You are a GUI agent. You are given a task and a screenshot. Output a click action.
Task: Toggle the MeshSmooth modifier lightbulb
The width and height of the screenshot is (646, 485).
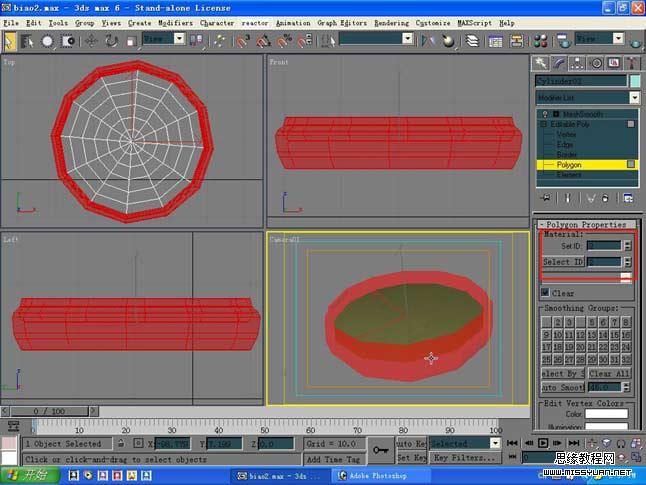tap(545, 114)
